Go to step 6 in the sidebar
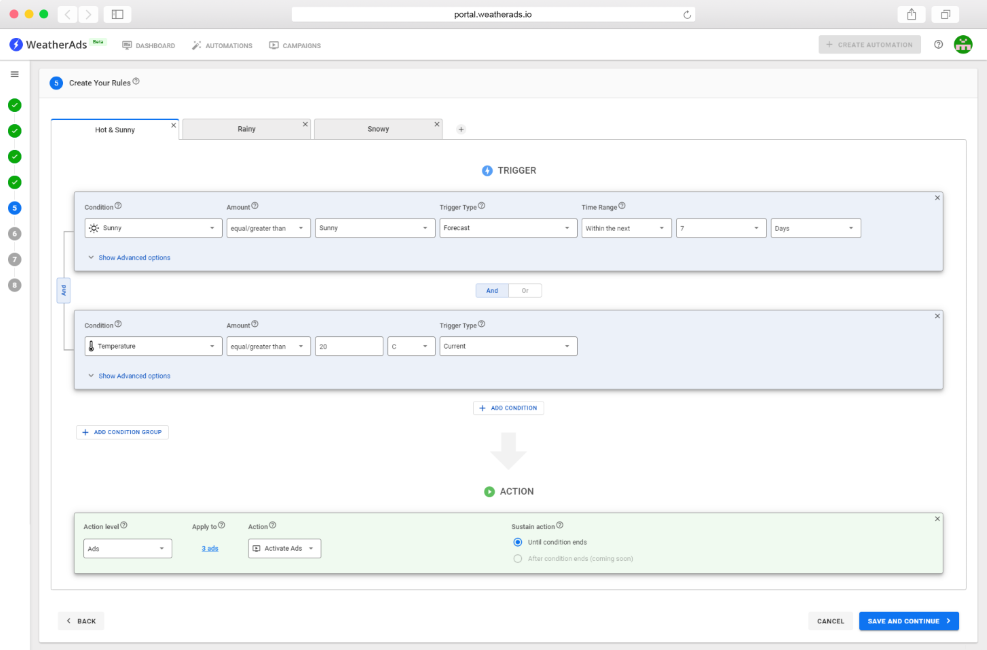Image resolution: width=987 pixels, height=650 pixels. tap(14, 233)
